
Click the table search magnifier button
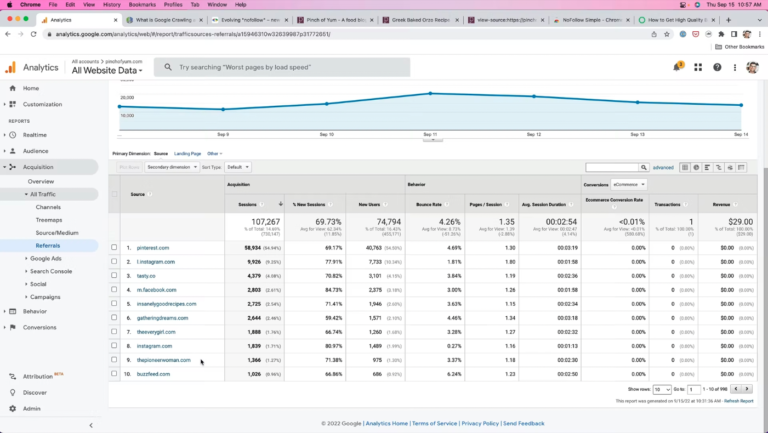coord(644,168)
